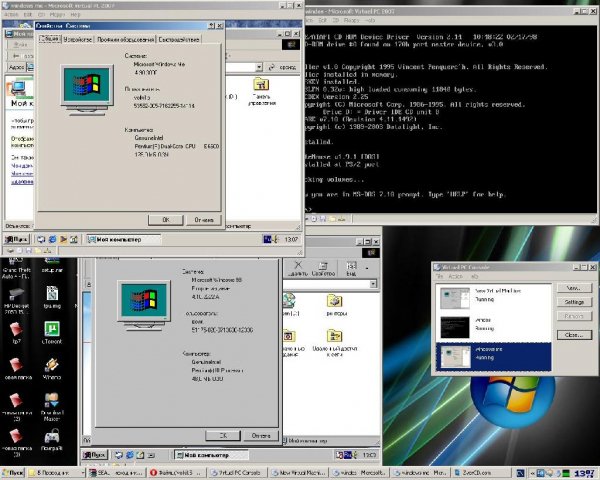
Task: Click OK in Windows 98 system properties
Action: [223, 436]
